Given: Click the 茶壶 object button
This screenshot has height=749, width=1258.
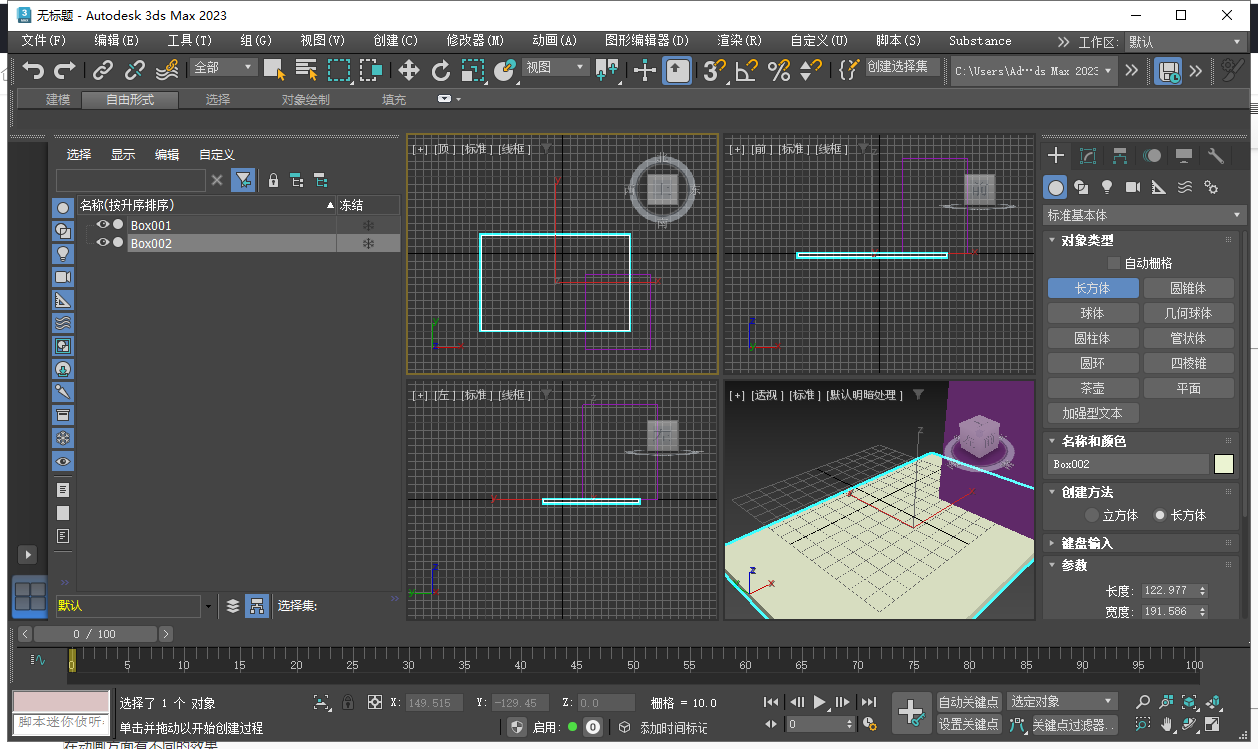Looking at the screenshot, I should click(x=1092, y=388).
